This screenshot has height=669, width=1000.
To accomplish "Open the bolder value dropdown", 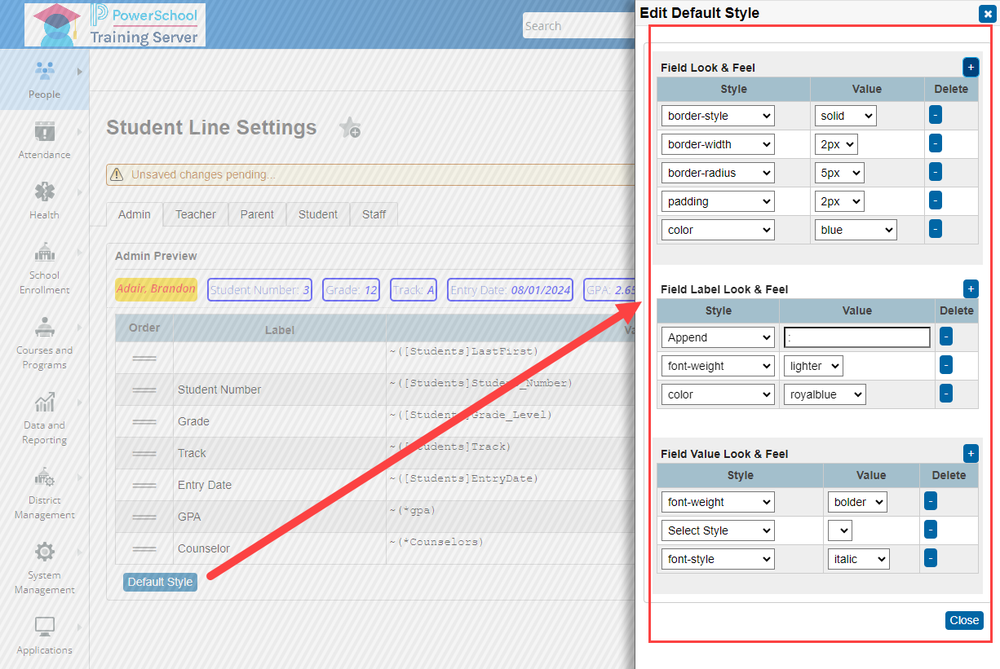I will (857, 503).
